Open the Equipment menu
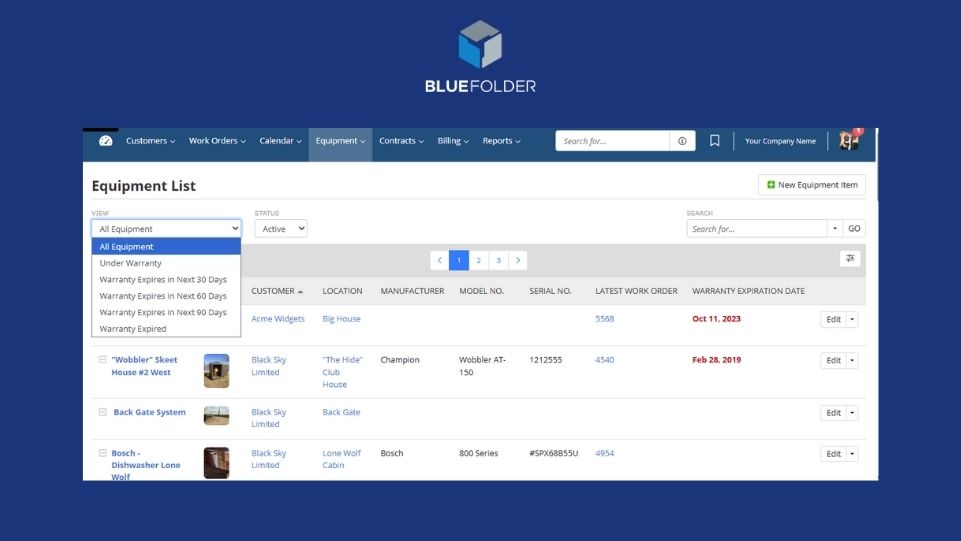Image resolution: width=961 pixels, height=541 pixels. pos(340,141)
